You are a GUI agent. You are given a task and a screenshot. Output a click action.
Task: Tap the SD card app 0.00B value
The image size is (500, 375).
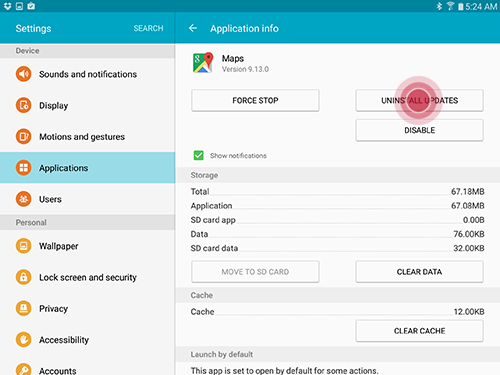pos(473,220)
